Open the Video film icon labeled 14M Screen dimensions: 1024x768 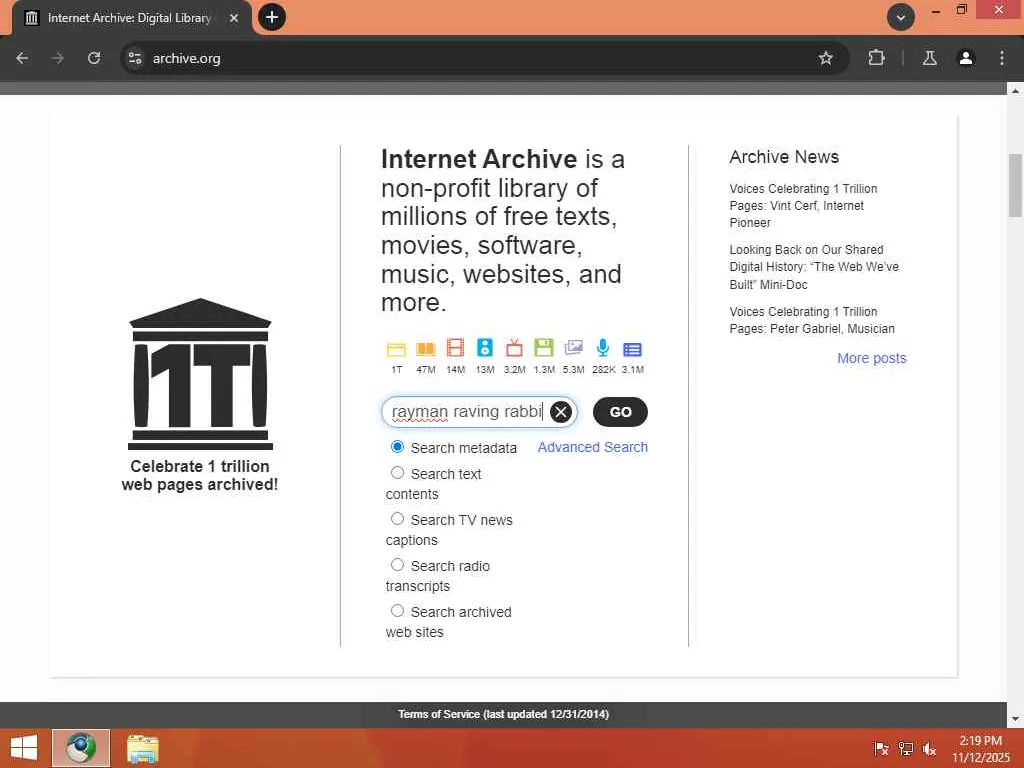pos(455,348)
